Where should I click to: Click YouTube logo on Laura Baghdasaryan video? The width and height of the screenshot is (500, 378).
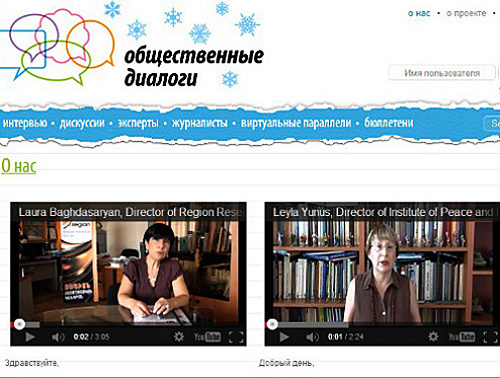click(207, 337)
